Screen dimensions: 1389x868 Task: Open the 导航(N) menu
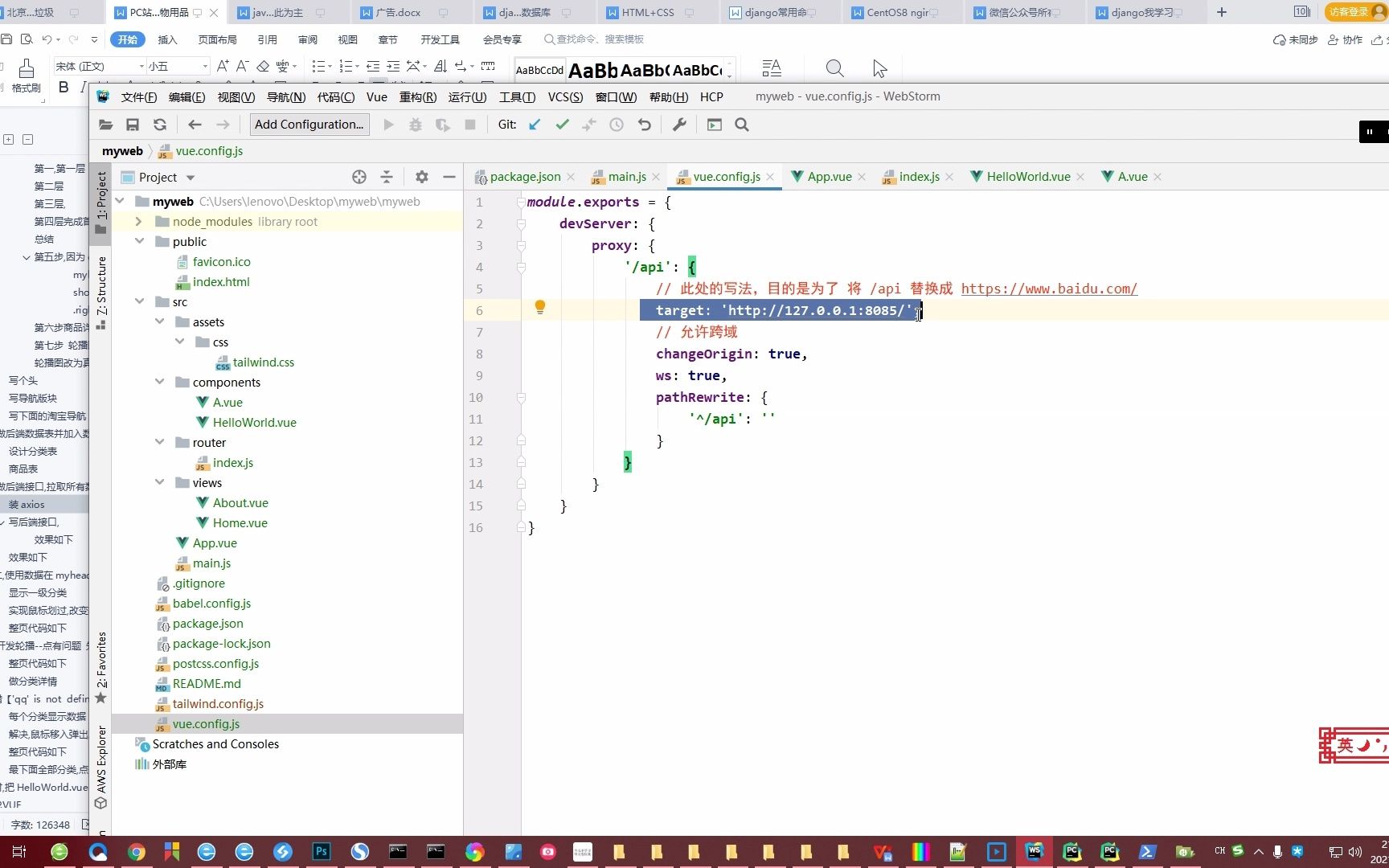(286, 96)
